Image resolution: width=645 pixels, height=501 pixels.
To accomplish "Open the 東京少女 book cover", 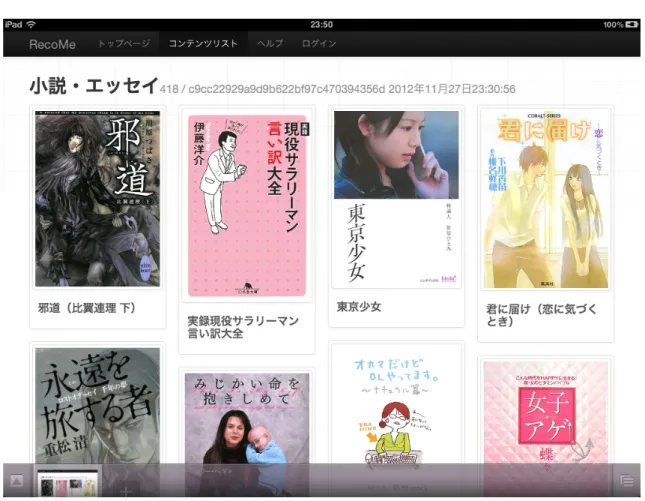I will pos(396,198).
